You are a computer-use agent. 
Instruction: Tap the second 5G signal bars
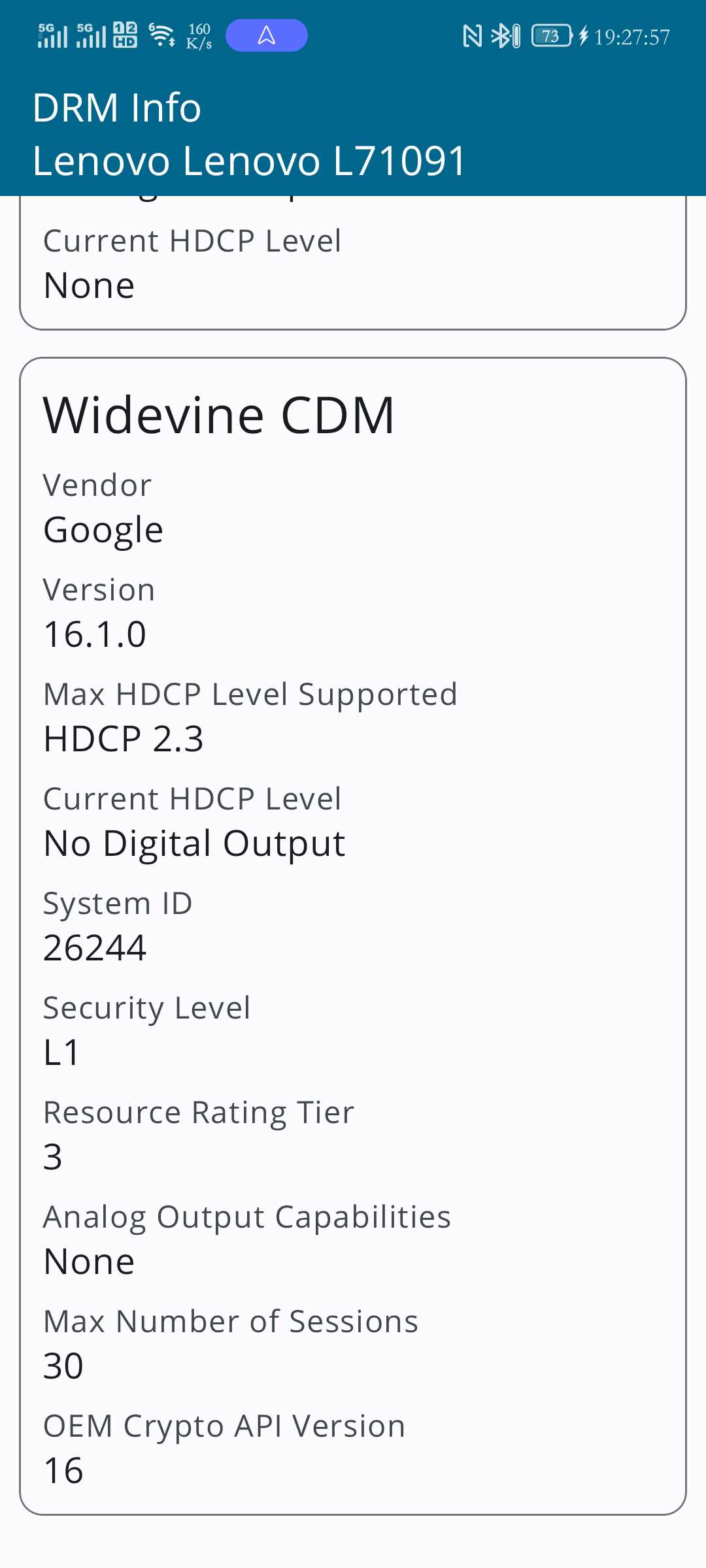92,35
